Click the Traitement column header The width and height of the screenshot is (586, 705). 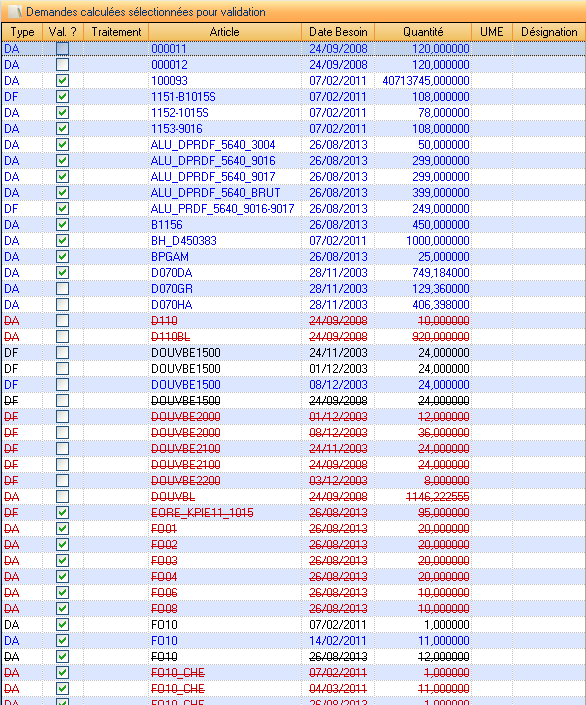click(x=116, y=32)
